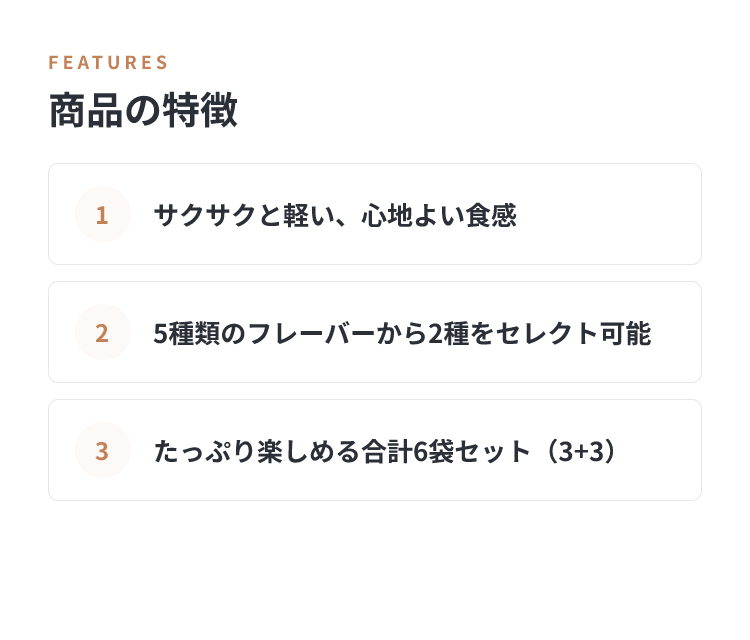Open the 5種類のフレーバー feature card
Screen dimensions: 750x640
tap(375, 332)
